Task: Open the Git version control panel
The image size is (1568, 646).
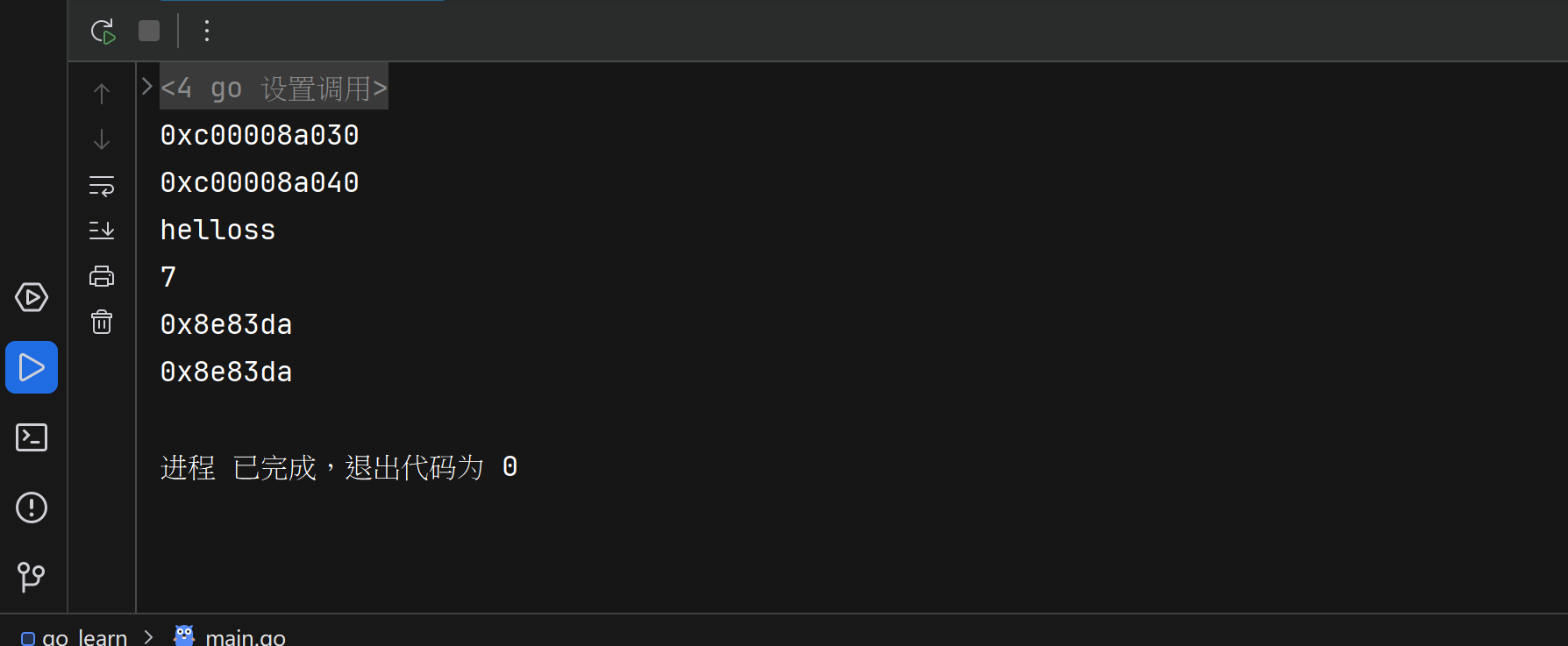Action: pyautogui.click(x=32, y=576)
